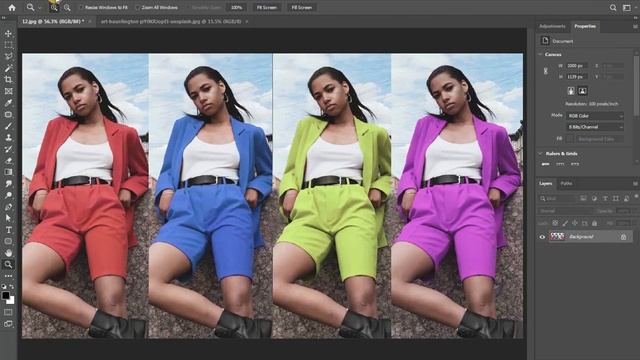Select the Frame tool
Image resolution: width=640 pixels, height=360 pixels.
pyautogui.click(x=8, y=91)
